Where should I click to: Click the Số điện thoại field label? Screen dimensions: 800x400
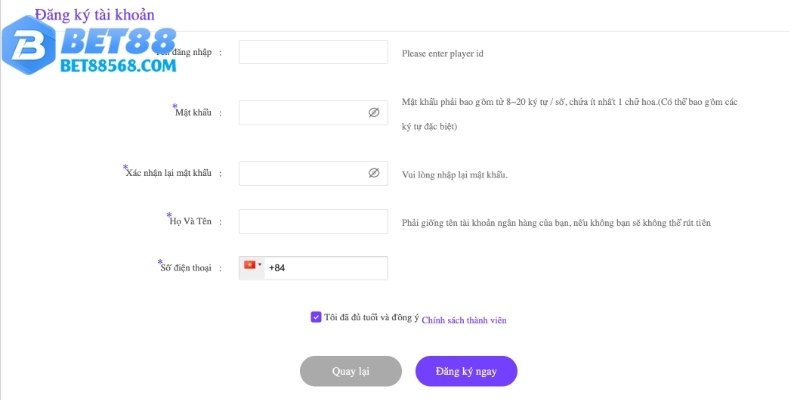(x=186, y=268)
